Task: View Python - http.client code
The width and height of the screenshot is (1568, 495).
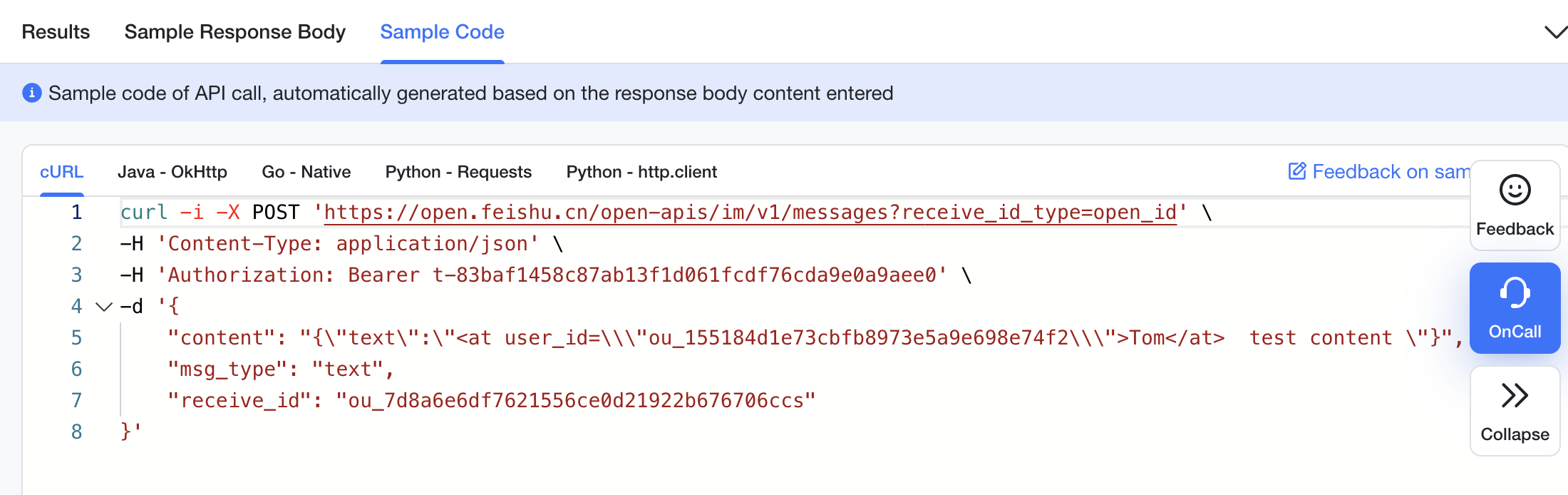Action: 641,172
